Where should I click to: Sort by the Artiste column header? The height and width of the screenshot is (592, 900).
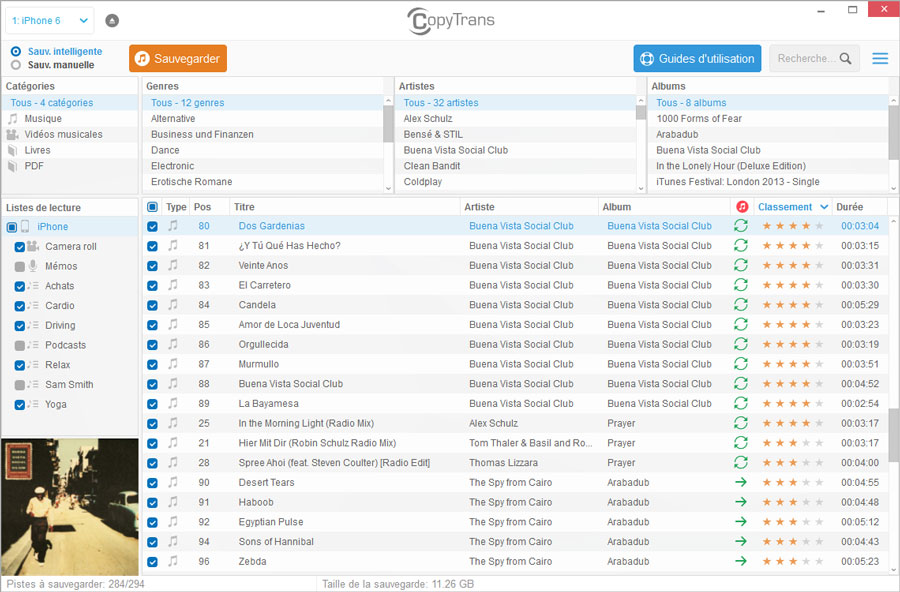click(529, 207)
